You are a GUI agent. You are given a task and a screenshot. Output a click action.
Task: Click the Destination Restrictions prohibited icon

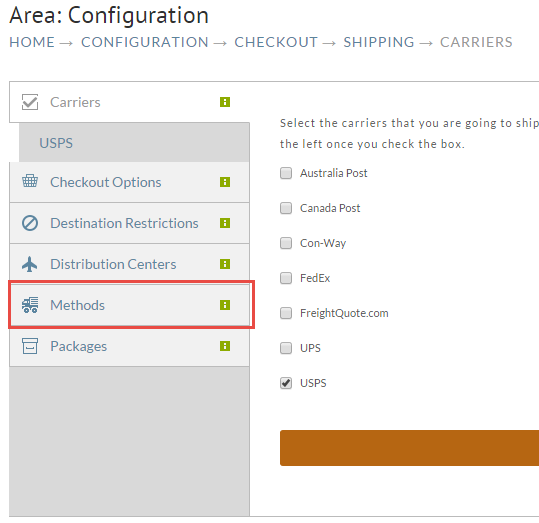point(30,223)
